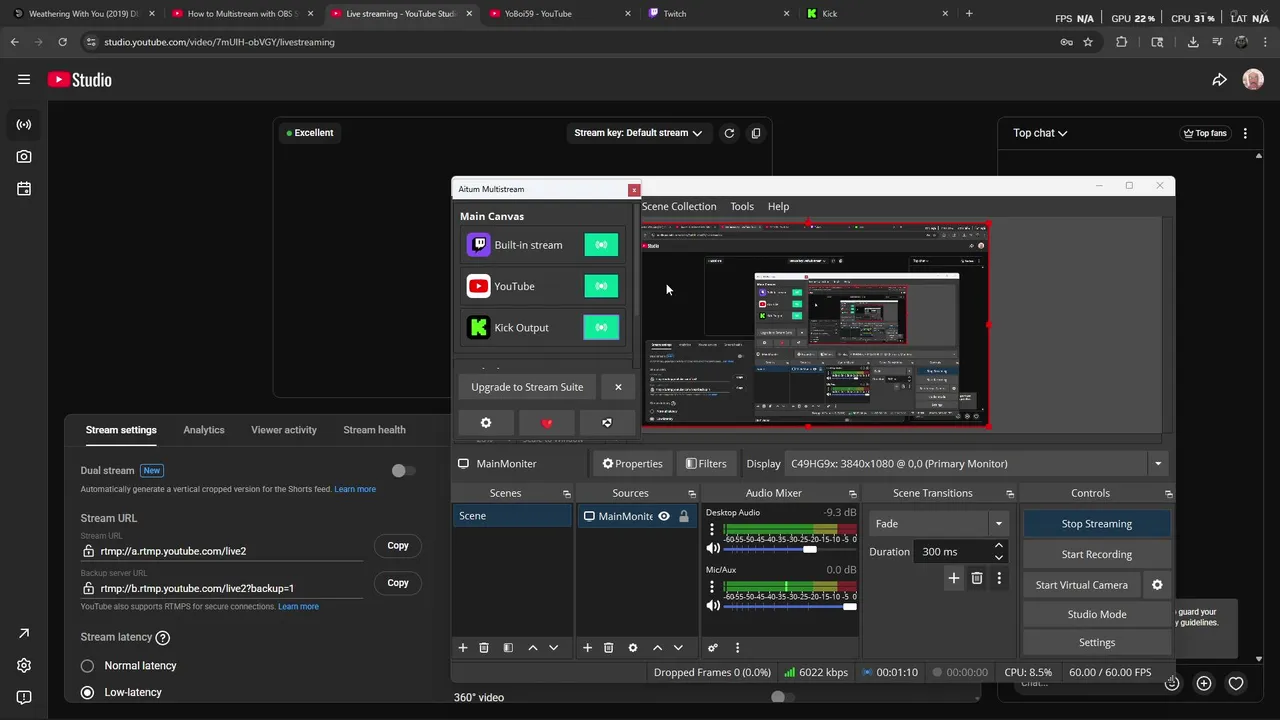
Task: Toggle the Kick Output broadcast button
Action: tap(601, 327)
